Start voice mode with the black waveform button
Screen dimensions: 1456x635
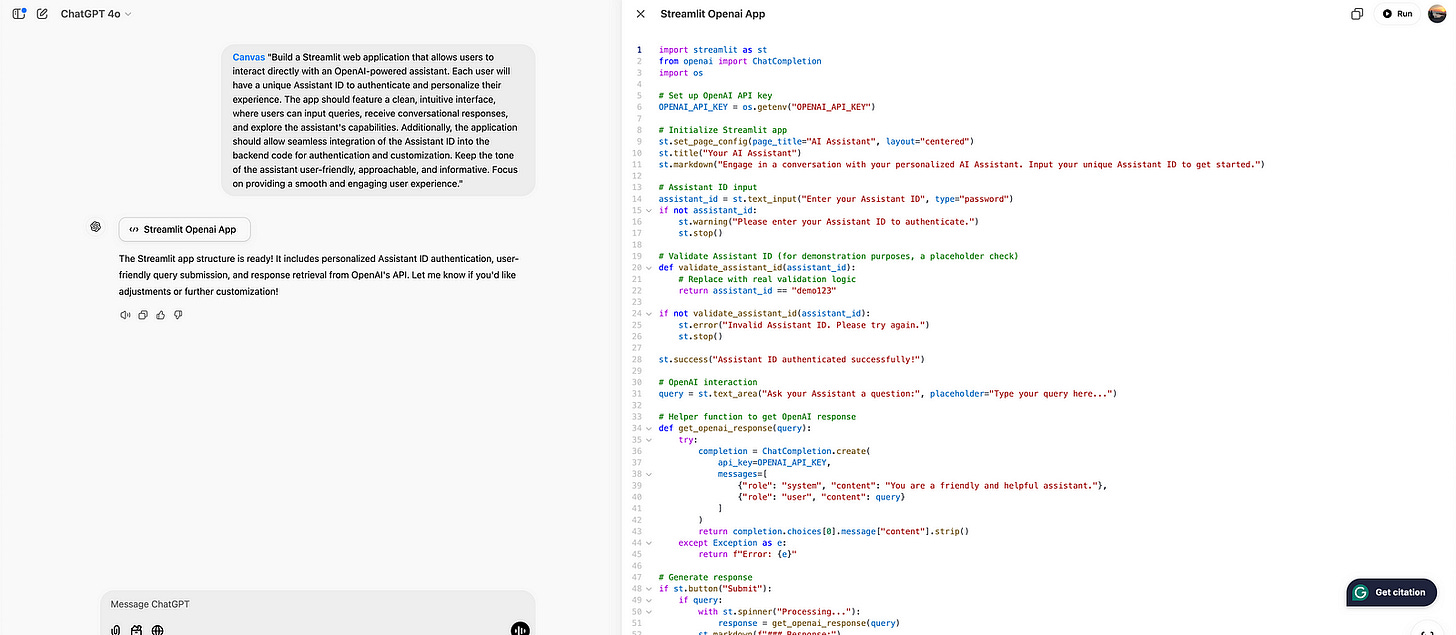pos(519,629)
